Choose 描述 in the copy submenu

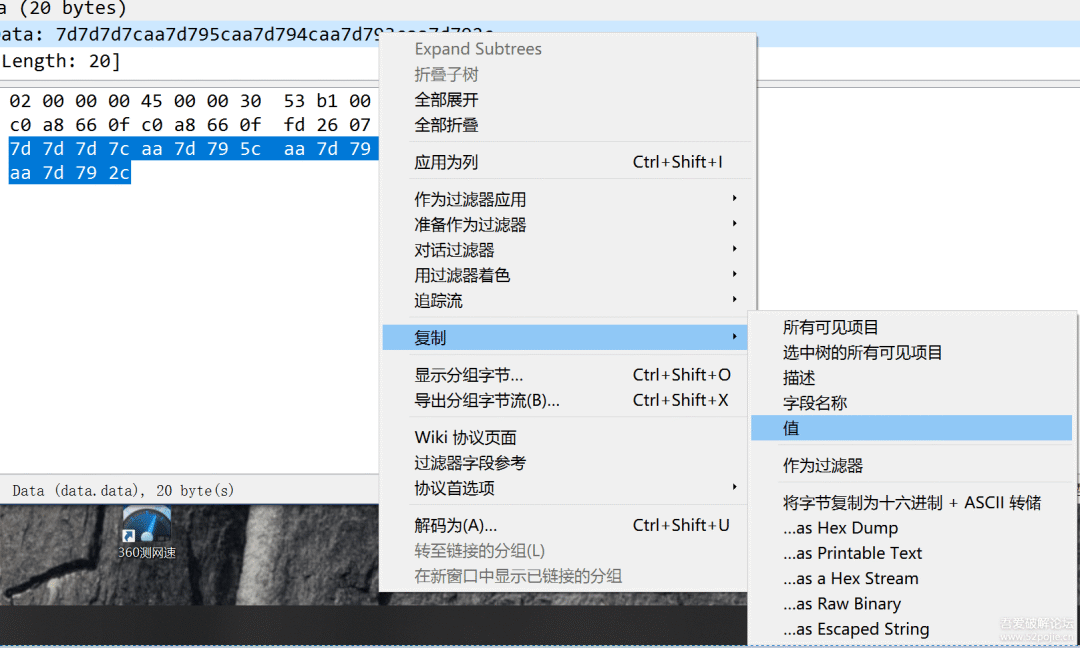pyautogui.click(x=911, y=378)
